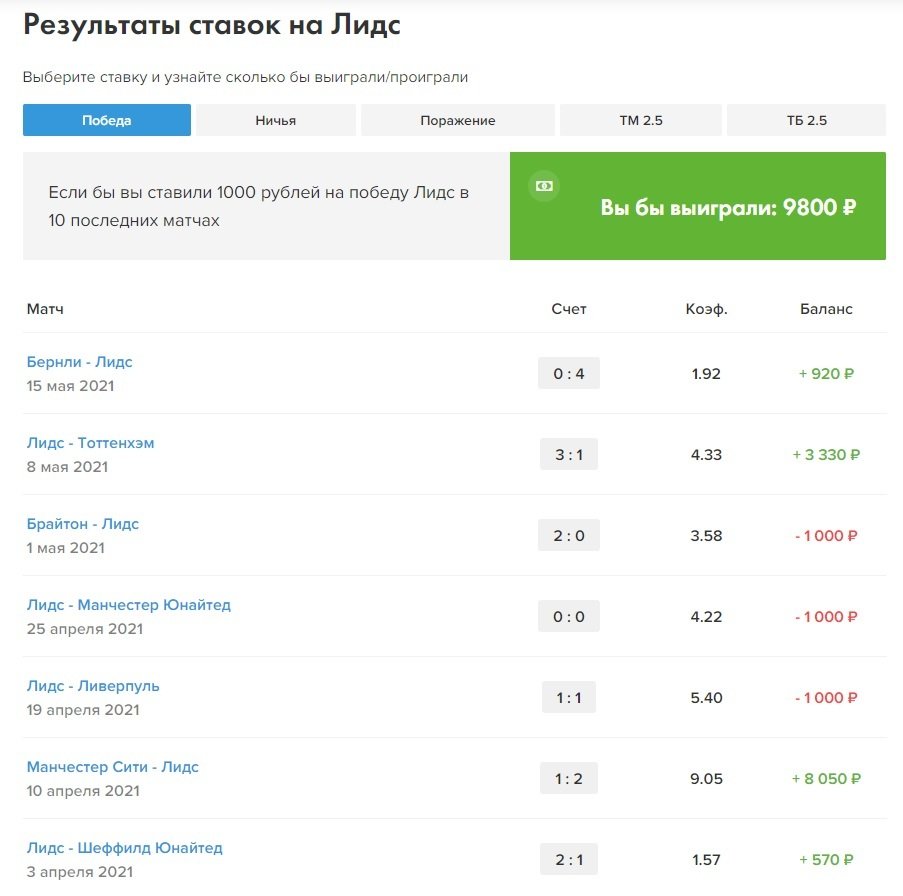903x896 pixels.
Task: Select the ТМ 2.5 bet tab
Action: [640, 120]
